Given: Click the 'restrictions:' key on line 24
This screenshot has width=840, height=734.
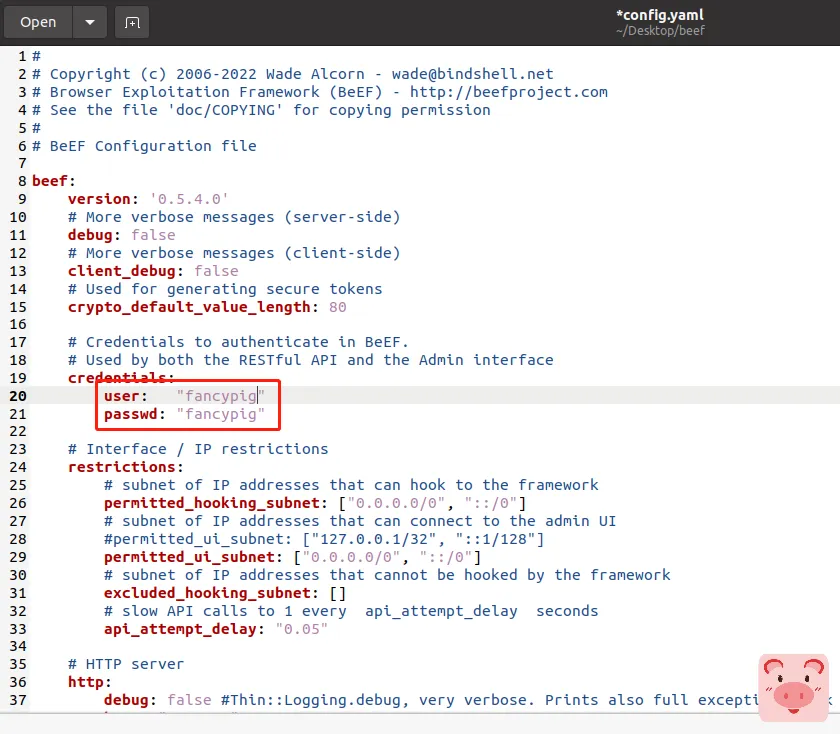Looking at the screenshot, I should (126, 467).
